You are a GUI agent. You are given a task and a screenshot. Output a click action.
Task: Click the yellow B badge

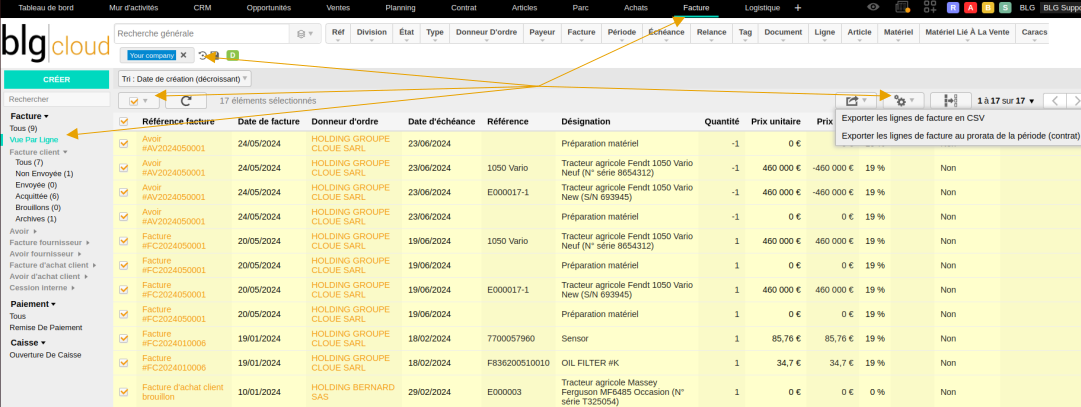click(988, 8)
